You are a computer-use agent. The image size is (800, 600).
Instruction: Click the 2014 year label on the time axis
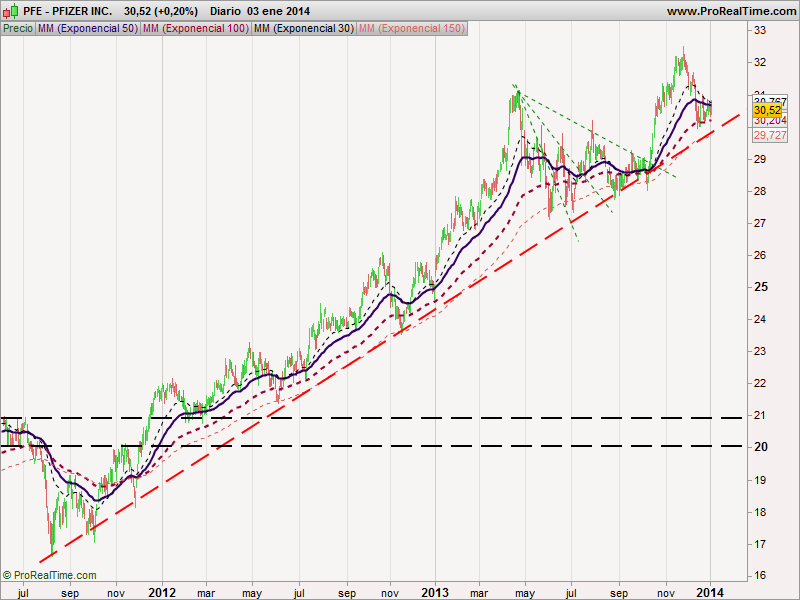pyautogui.click(x=710, y=592)
